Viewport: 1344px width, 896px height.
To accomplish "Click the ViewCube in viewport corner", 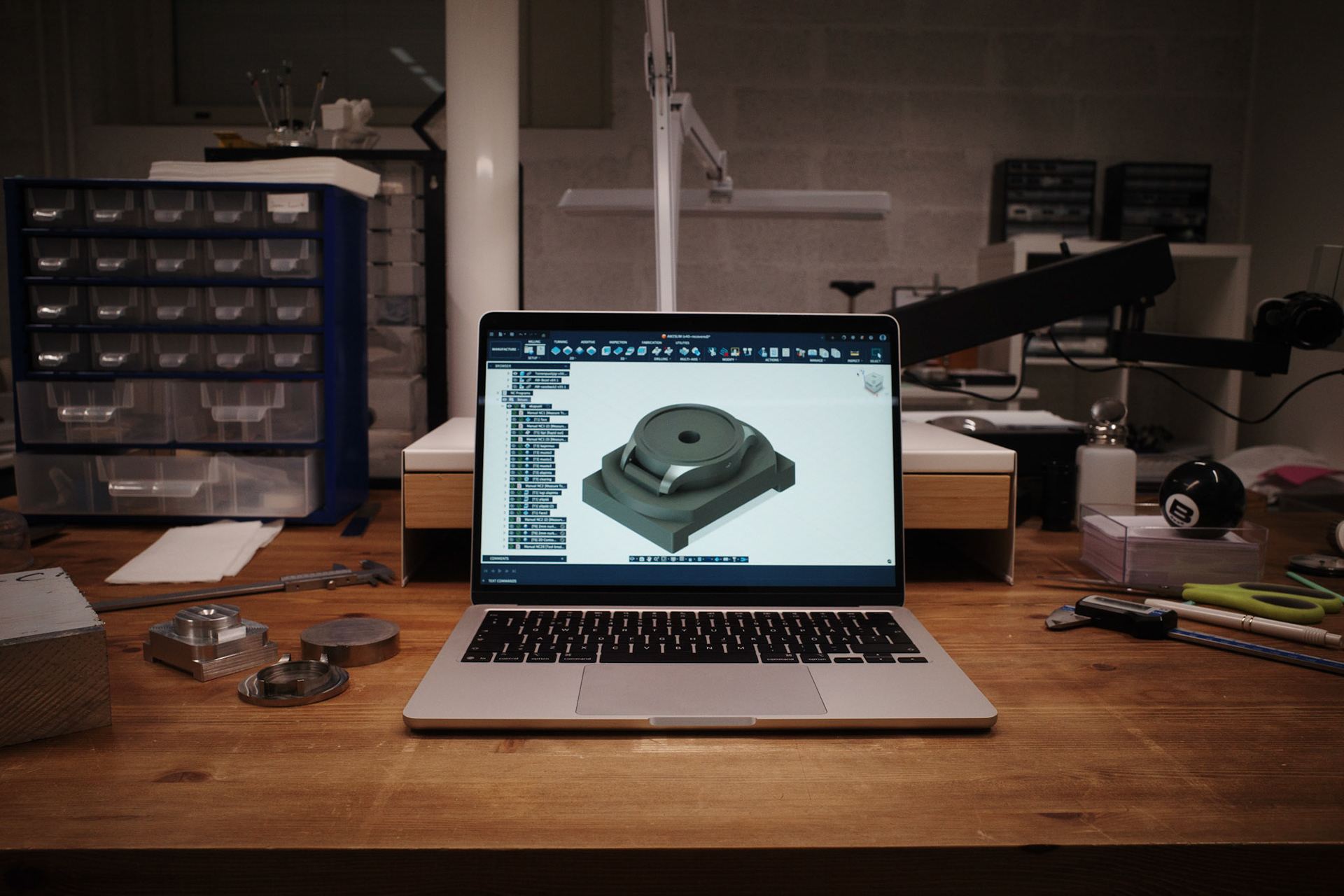I will 874,382.
